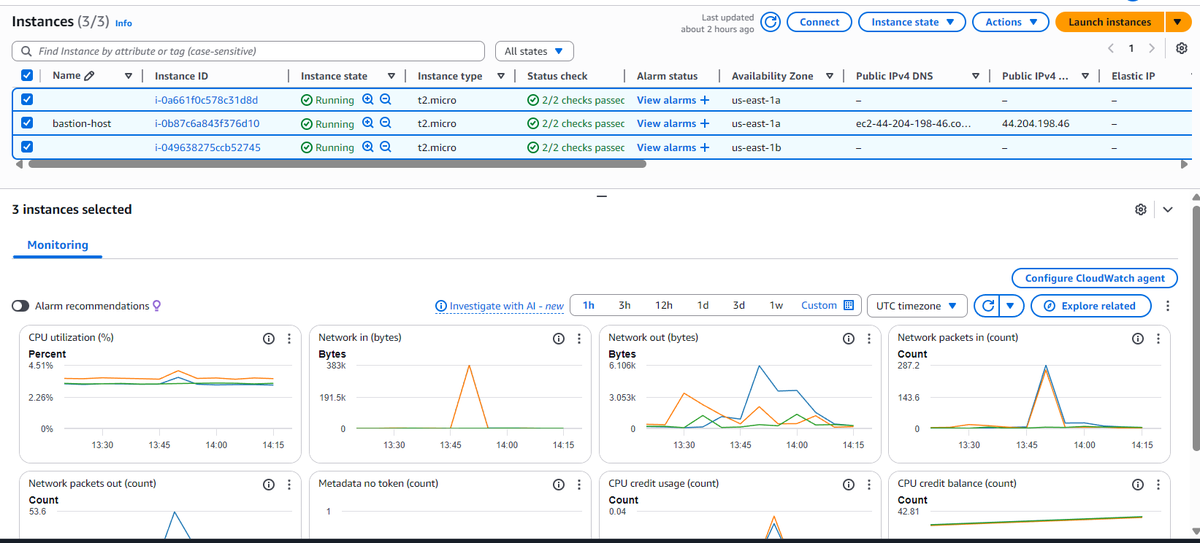Zoom in on instance i-049638275ccb52745 state
Screen dimensions: 1200x543
tap(368, 147)
